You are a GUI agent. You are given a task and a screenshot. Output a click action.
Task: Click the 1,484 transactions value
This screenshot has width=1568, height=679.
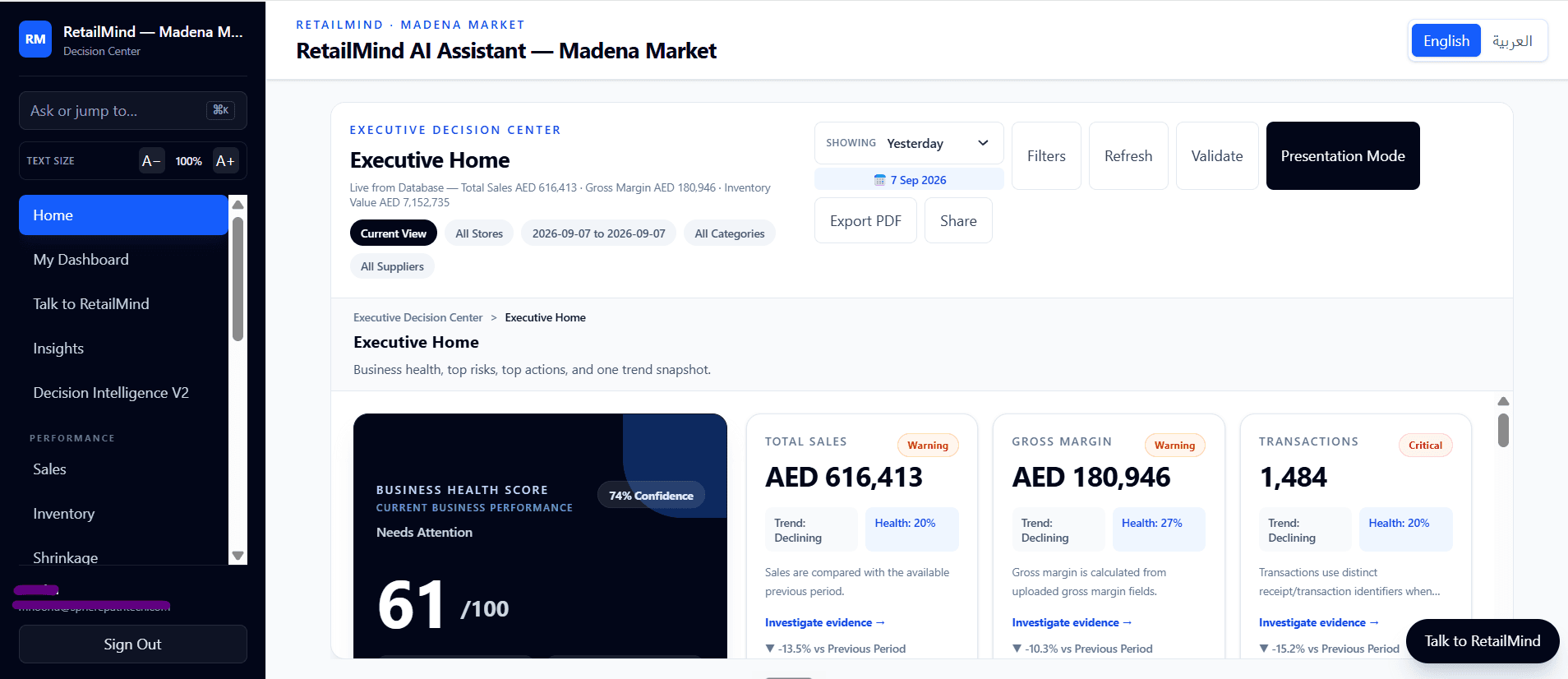[1294, 478]
